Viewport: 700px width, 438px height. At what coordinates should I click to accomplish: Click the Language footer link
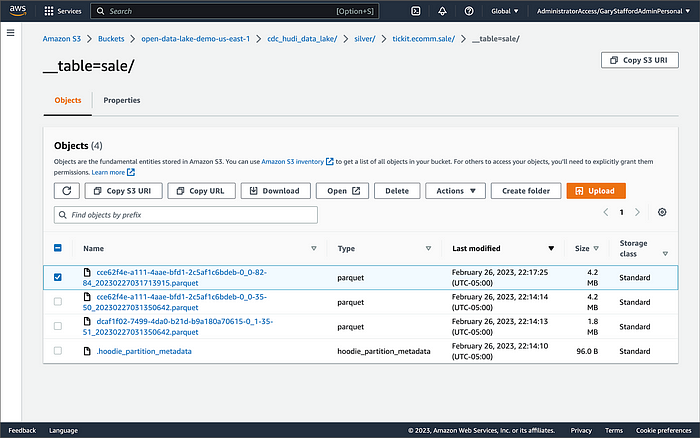(x=63, y=430)
